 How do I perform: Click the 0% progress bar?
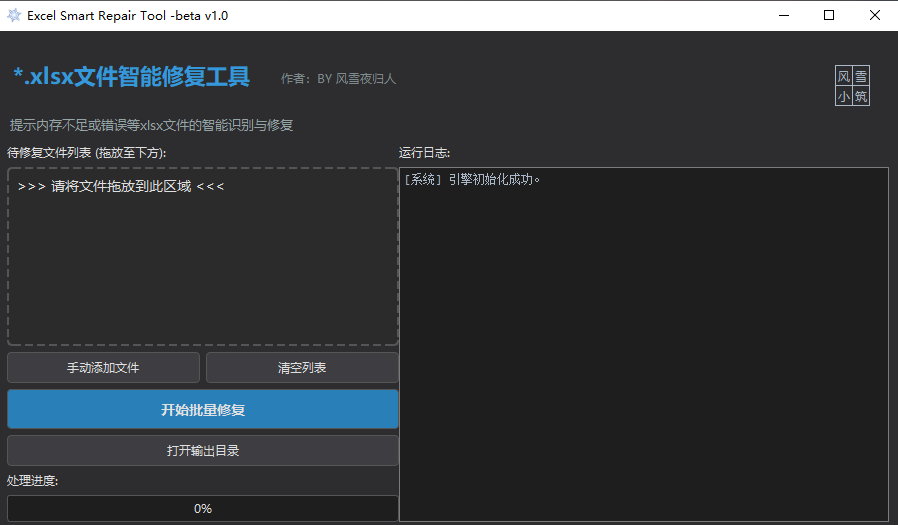pos(203,508)
